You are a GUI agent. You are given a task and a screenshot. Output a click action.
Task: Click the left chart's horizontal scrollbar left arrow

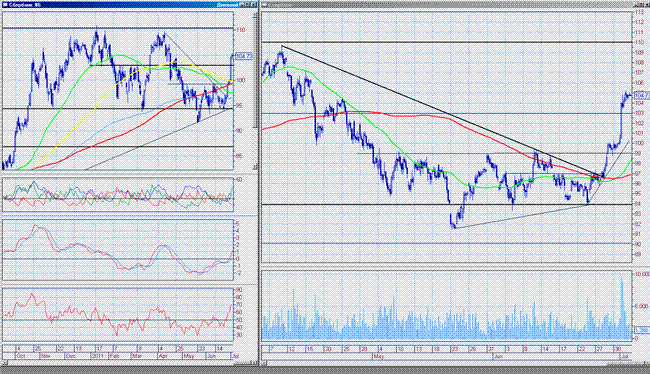[x=5, y=363]
